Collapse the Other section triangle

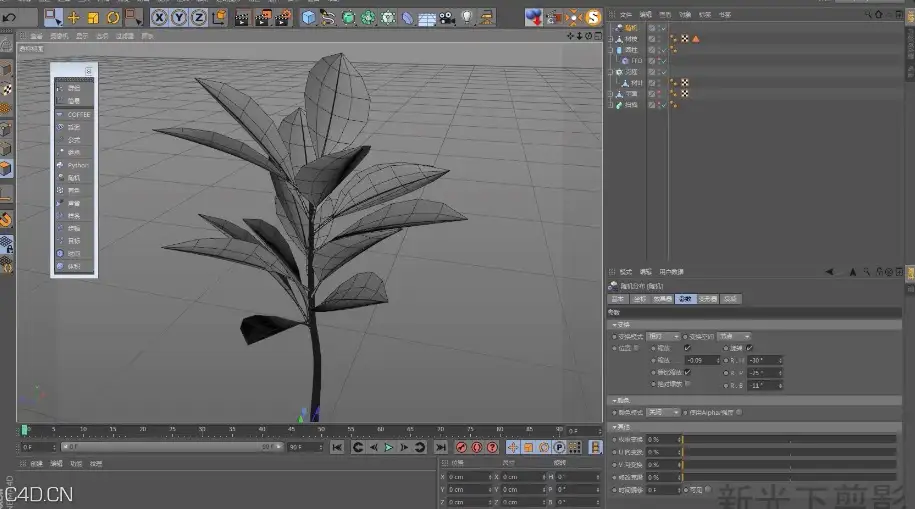click(x=614, y=427)
